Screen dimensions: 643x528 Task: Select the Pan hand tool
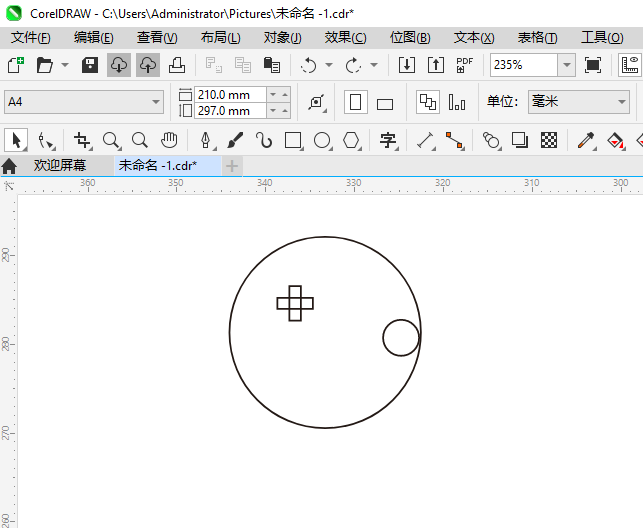click(x=169, y=140)
